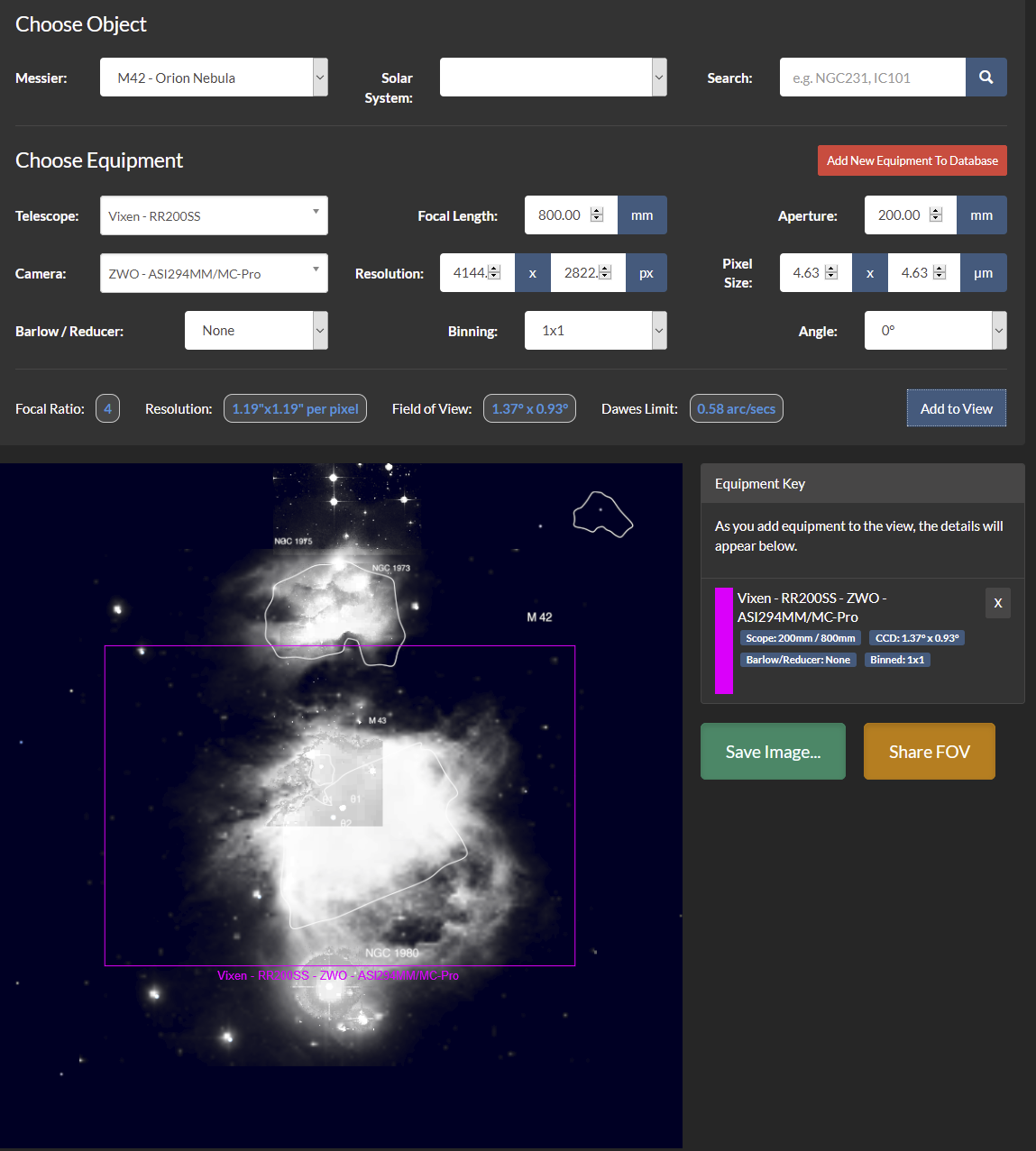1036x1151 pixels.
Task: Click the NGC 1980 label on sky image
Action: point(392,953)
